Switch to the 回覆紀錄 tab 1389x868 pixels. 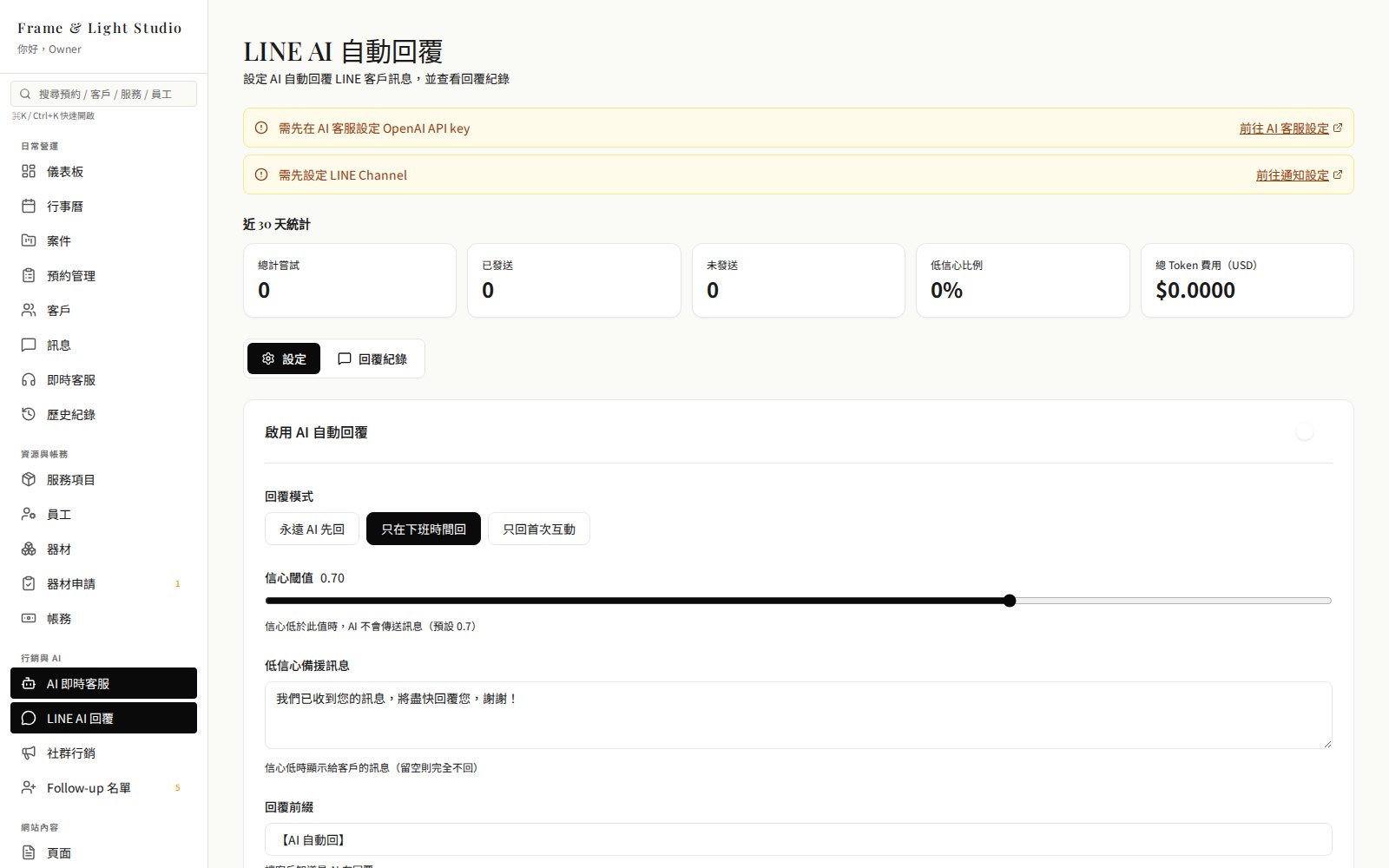[x=372, y=358]
